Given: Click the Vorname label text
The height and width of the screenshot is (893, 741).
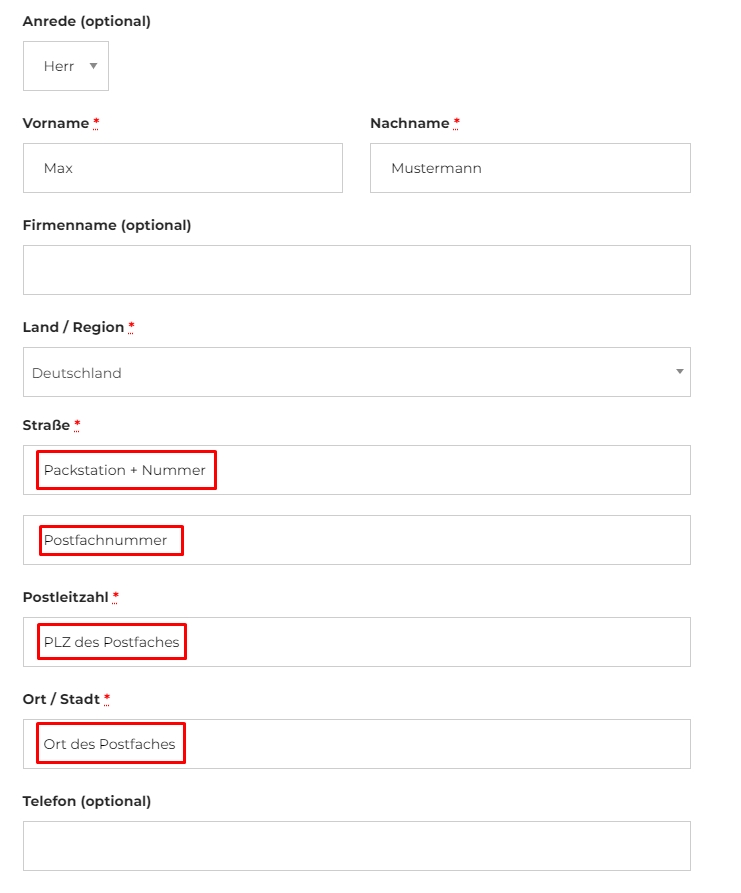Looking at the screenshot, I should 56,123.
